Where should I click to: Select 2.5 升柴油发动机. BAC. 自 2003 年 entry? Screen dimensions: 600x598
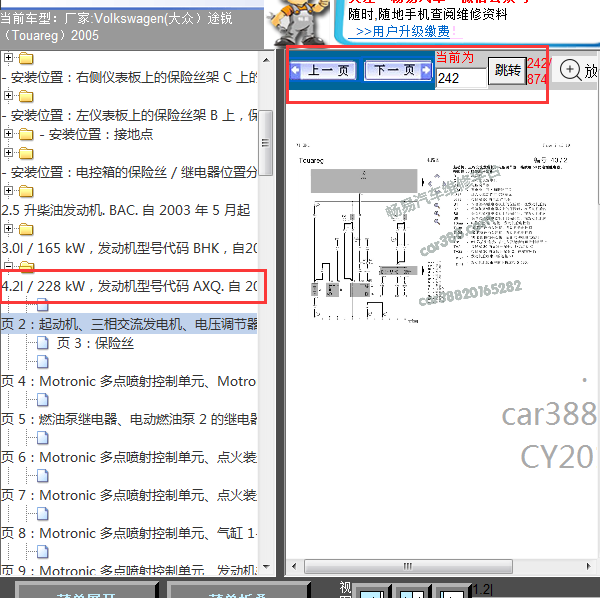(x=126, y=210)
